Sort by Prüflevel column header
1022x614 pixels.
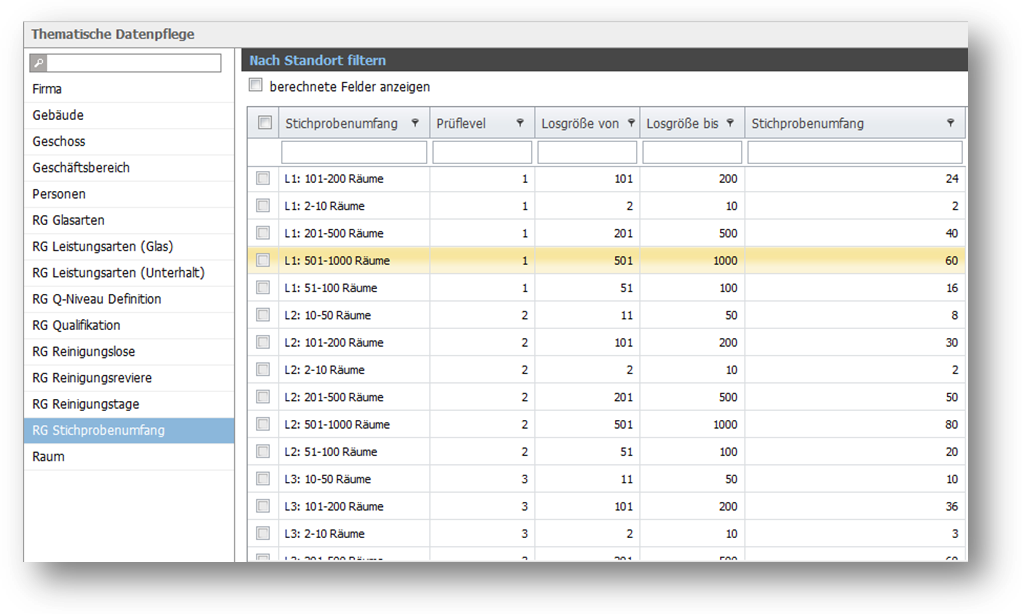(461, 123)
